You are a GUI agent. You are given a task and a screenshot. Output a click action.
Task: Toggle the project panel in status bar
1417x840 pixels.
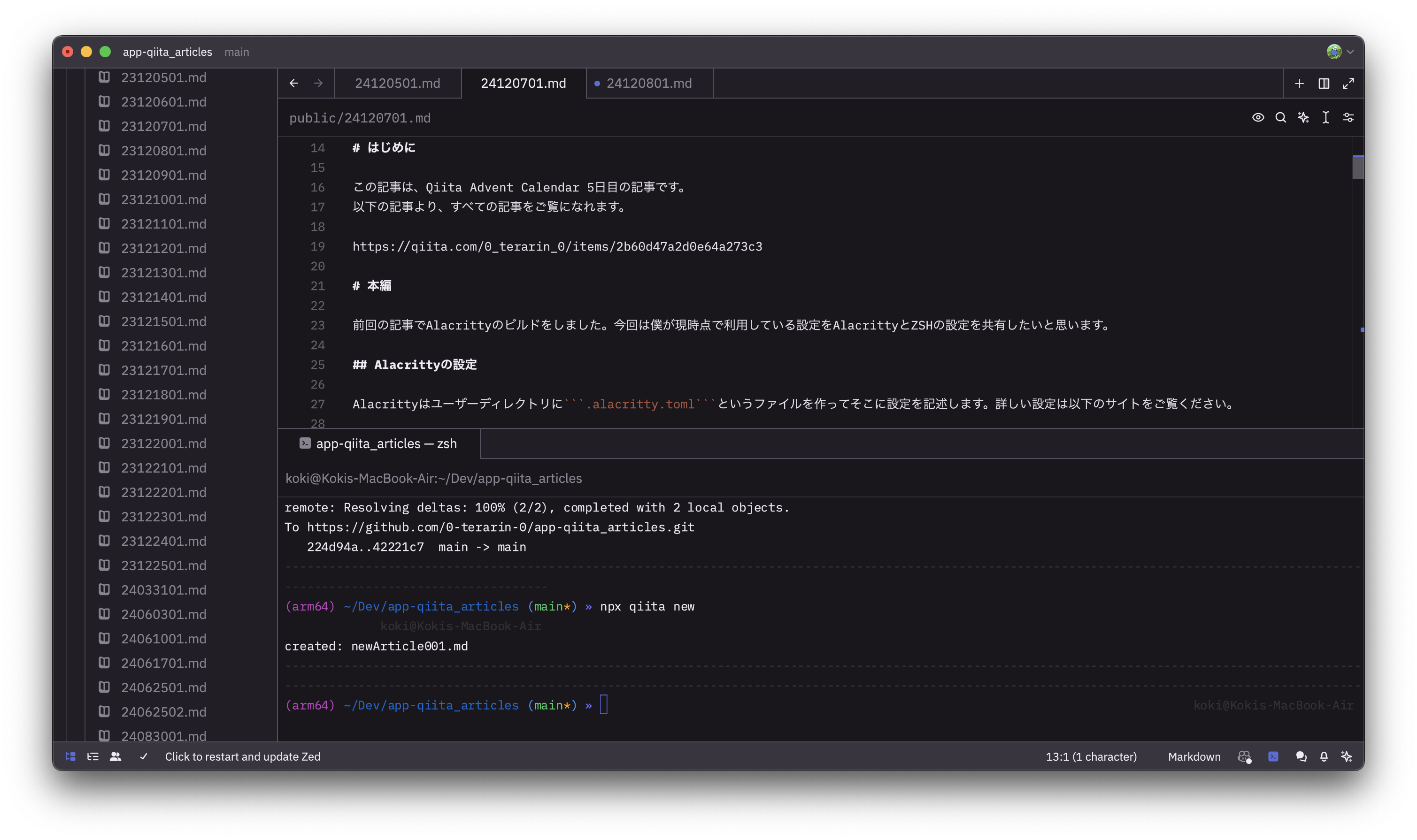(x=70, y=756)
